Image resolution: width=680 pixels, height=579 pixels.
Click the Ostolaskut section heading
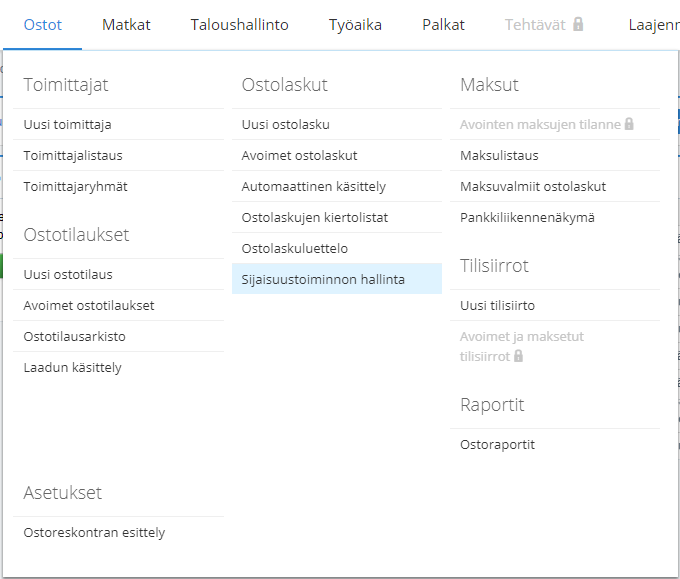284,85
